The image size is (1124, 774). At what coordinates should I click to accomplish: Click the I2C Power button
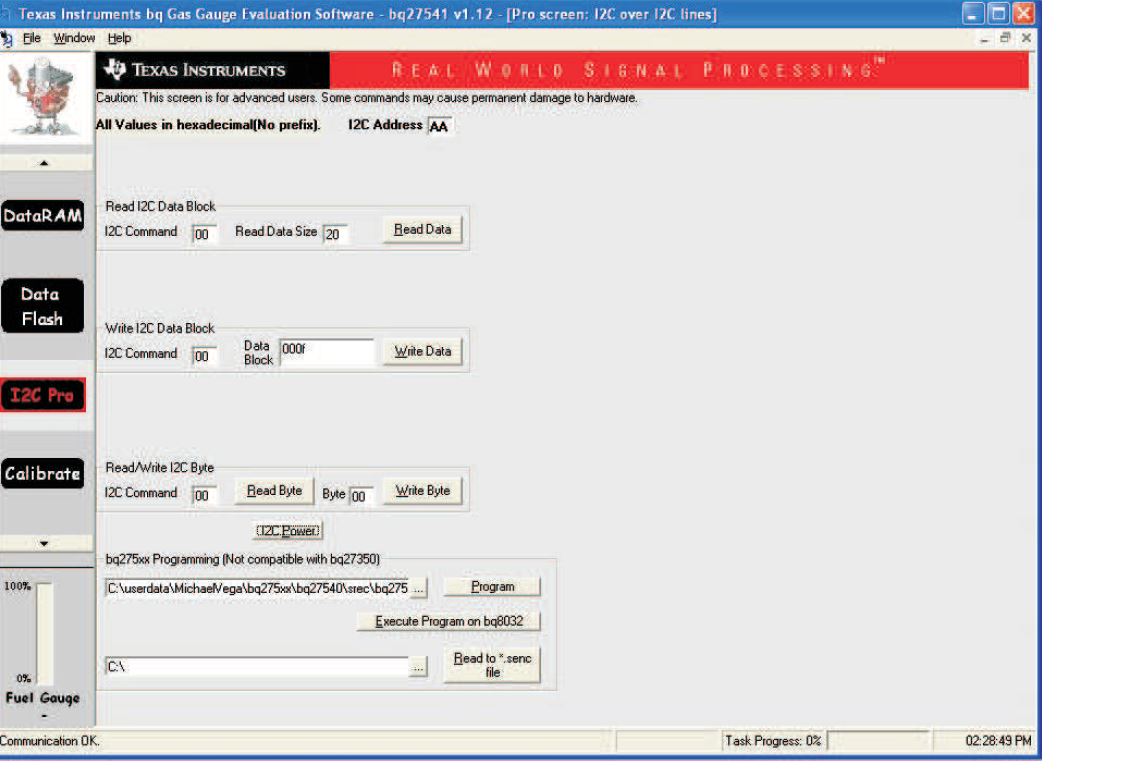(288, 530)
